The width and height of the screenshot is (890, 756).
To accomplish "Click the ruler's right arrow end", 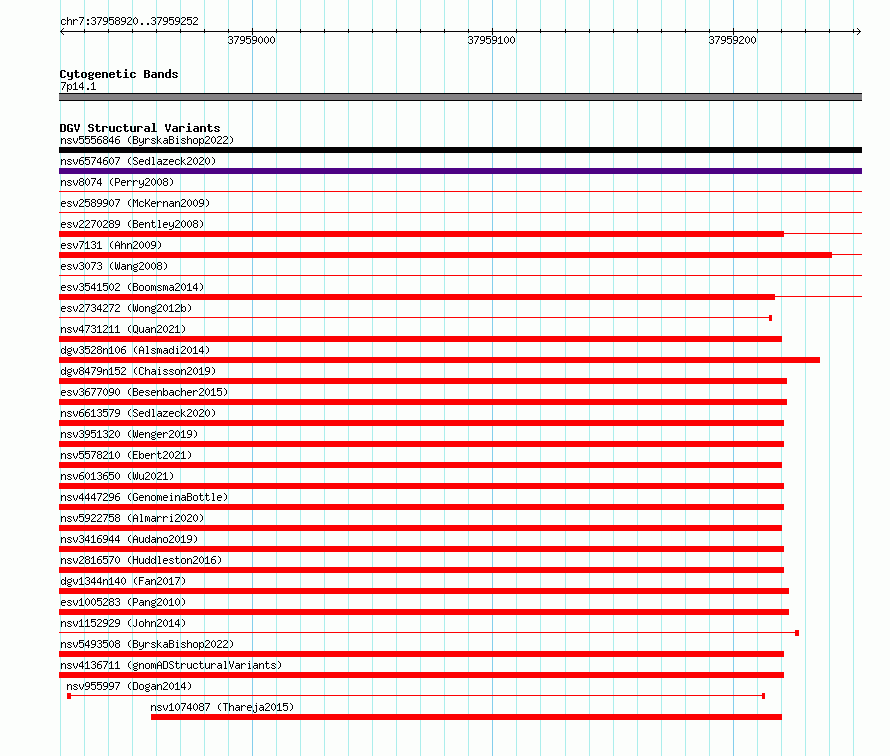I will click(858, 31).
